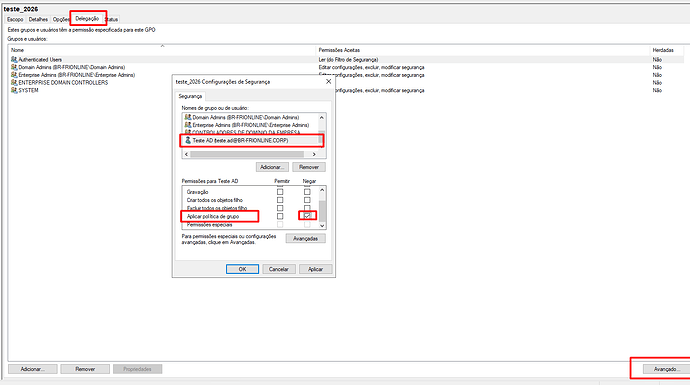The width and height of the screenshot is (690, 385).
Task: Click Domain Admins 'Editar configurações' permission cell
Action: [371, 67]
